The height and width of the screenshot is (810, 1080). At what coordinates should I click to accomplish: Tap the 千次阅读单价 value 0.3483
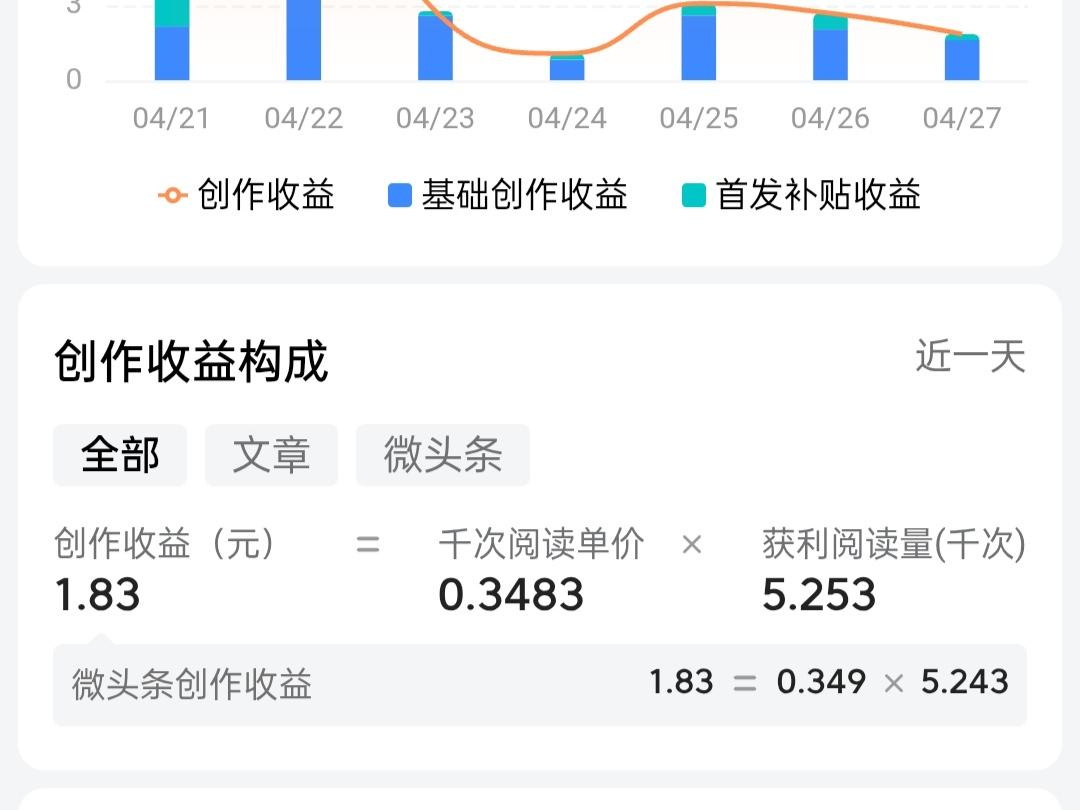coord(511,595)
